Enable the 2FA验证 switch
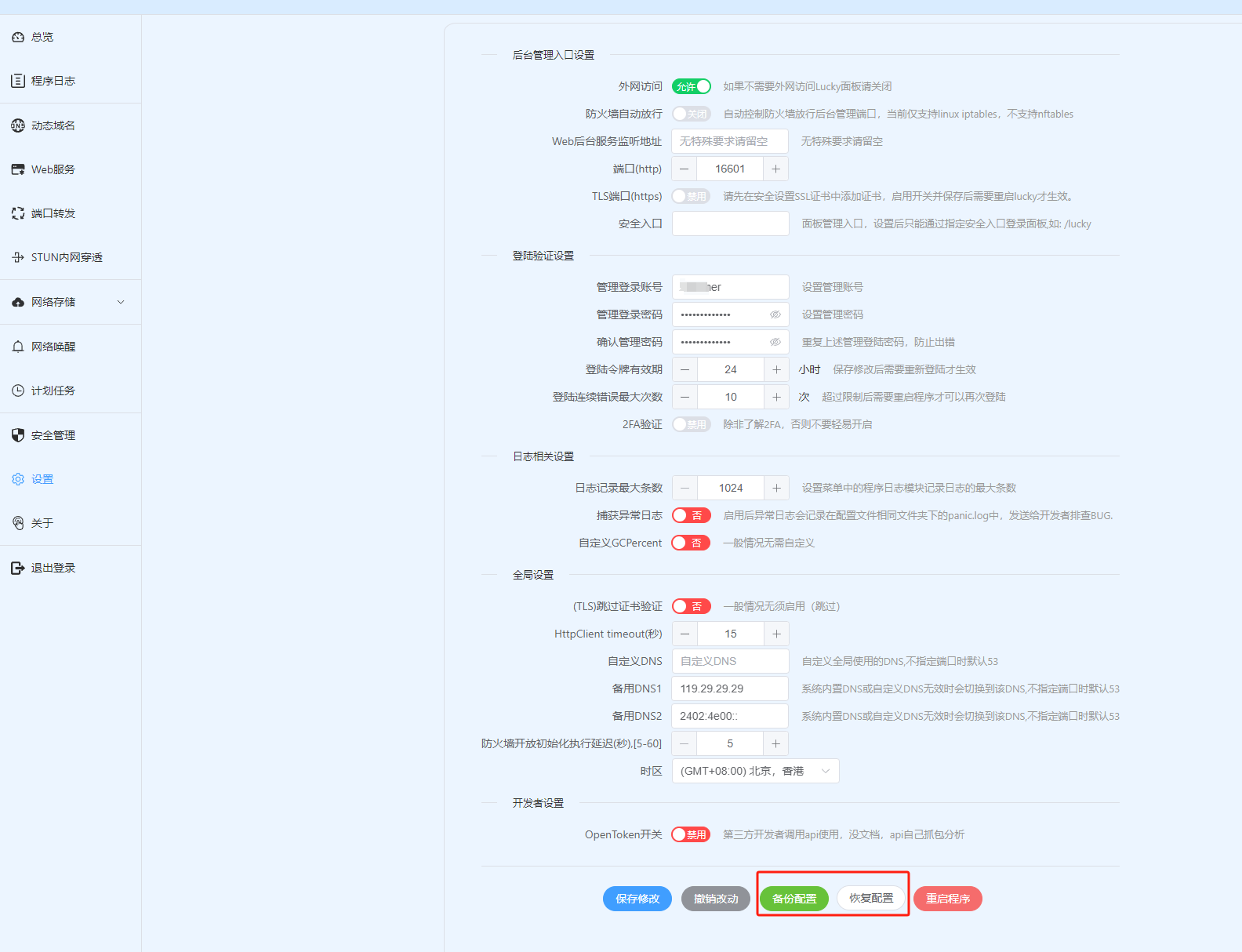 [x=691, y=424]
